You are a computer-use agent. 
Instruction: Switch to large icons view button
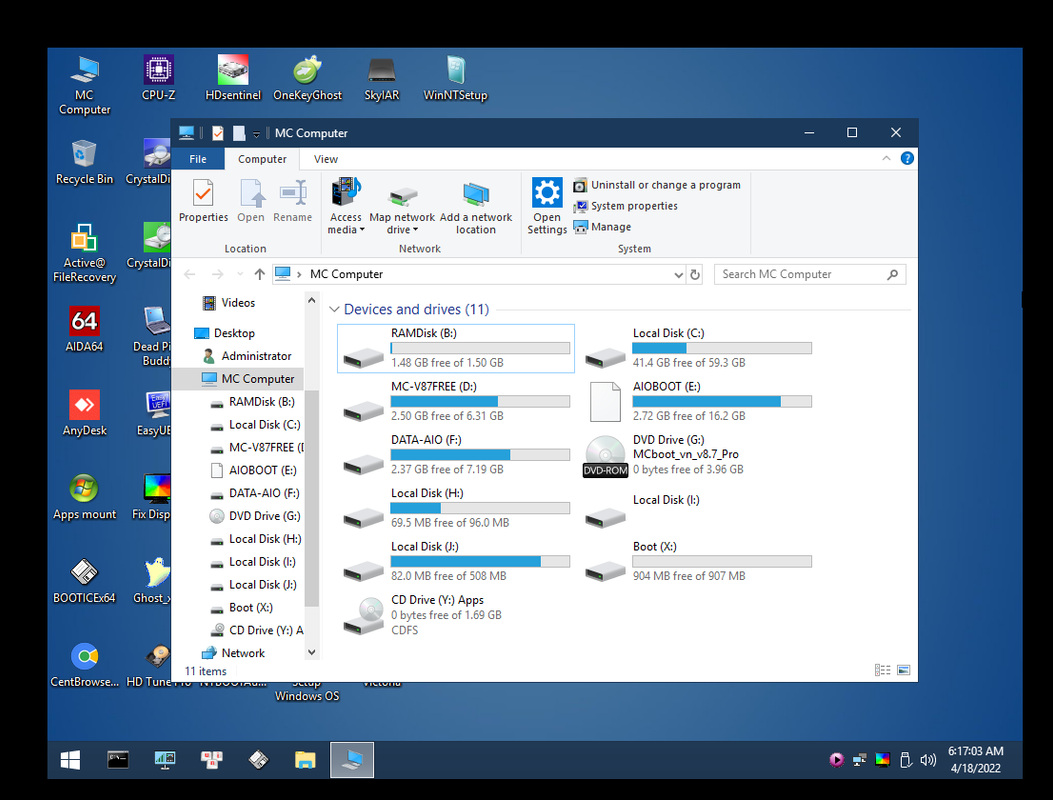[903, 670]
